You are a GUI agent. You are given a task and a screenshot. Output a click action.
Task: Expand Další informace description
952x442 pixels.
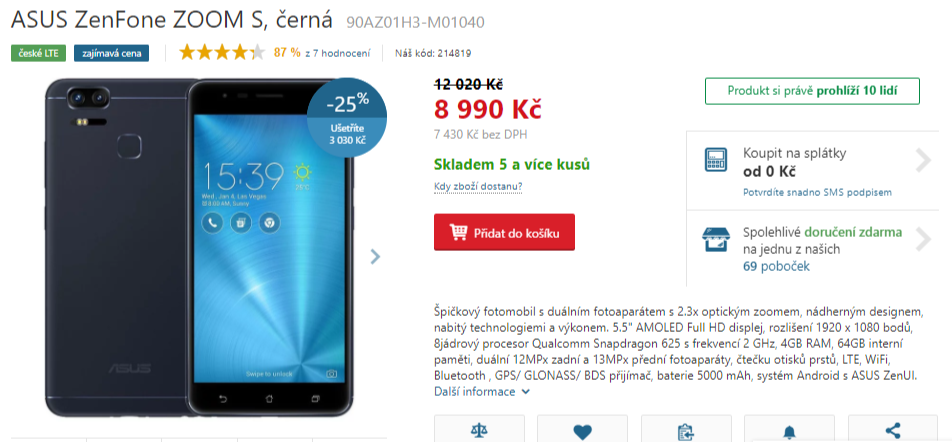pyautogui.click(x=481, y=392)
